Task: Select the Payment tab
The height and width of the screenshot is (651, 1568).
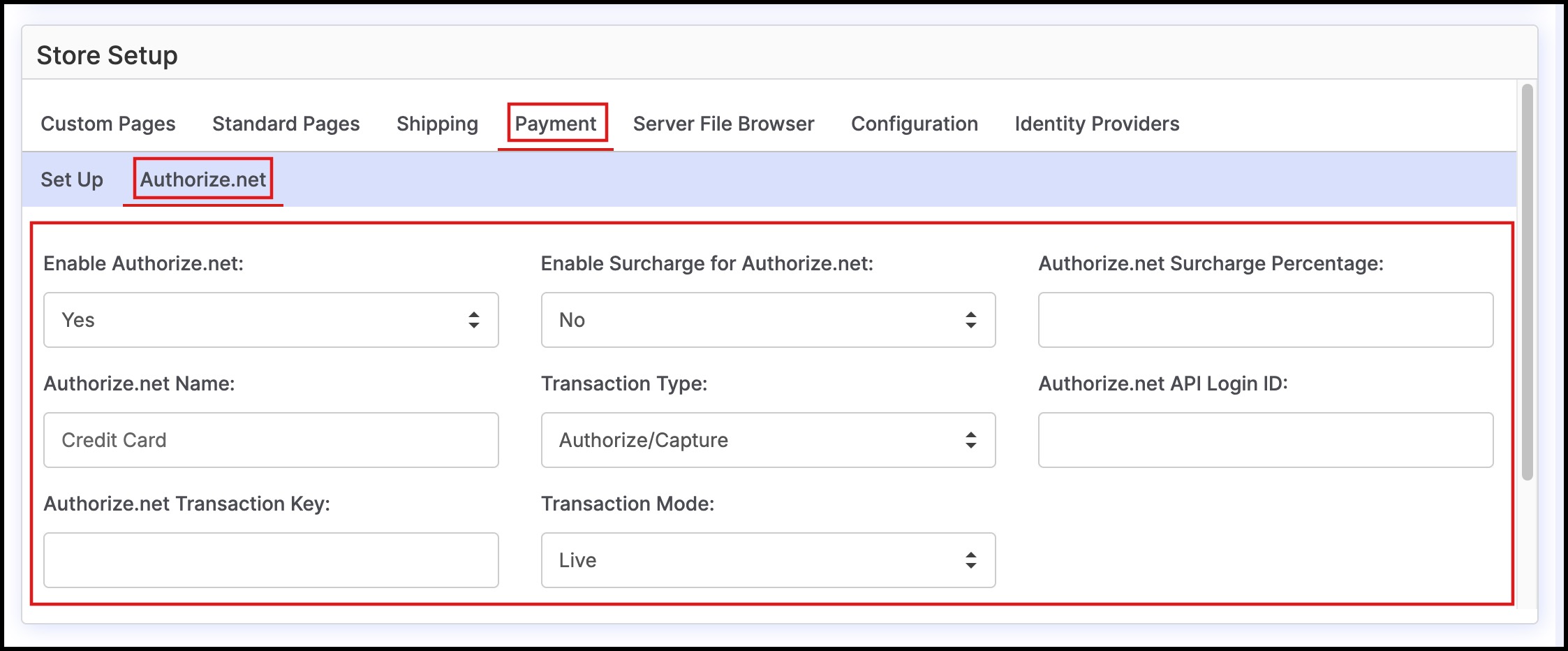Action: pos(556,124)
